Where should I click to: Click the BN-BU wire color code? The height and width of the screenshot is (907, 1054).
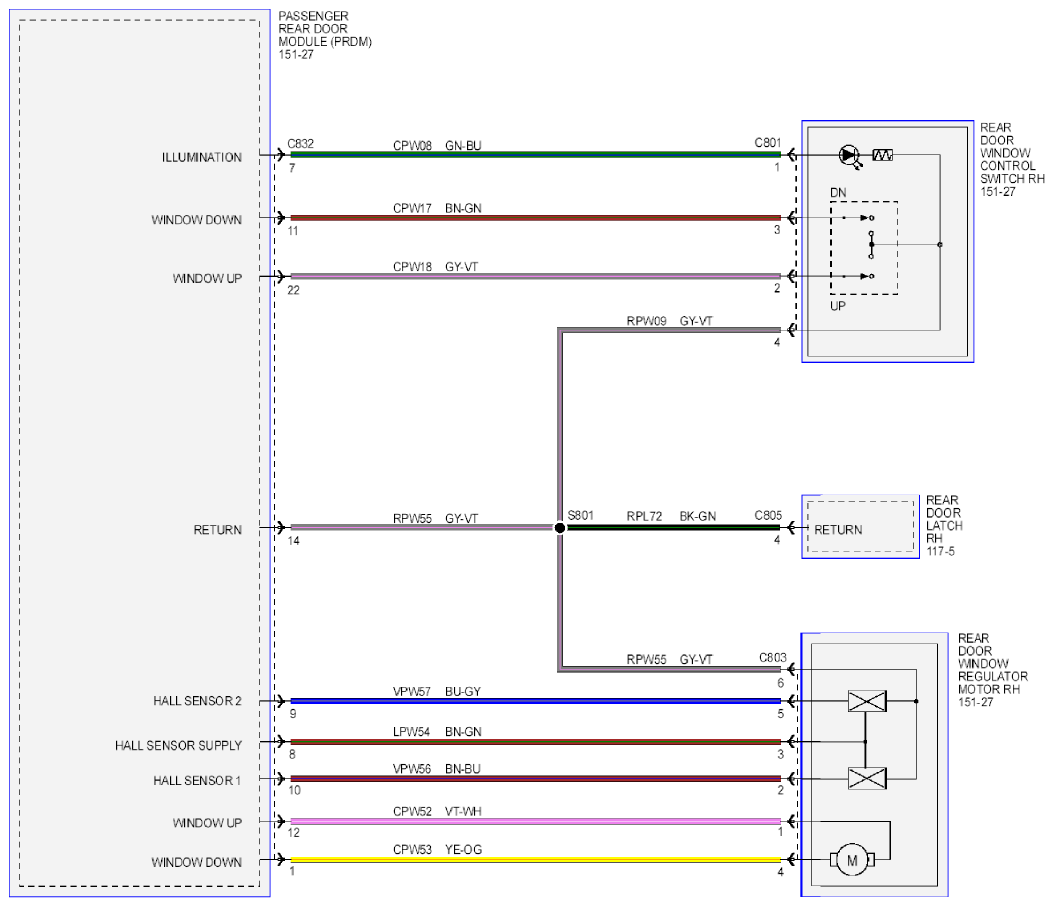click(x=462, y=768)
